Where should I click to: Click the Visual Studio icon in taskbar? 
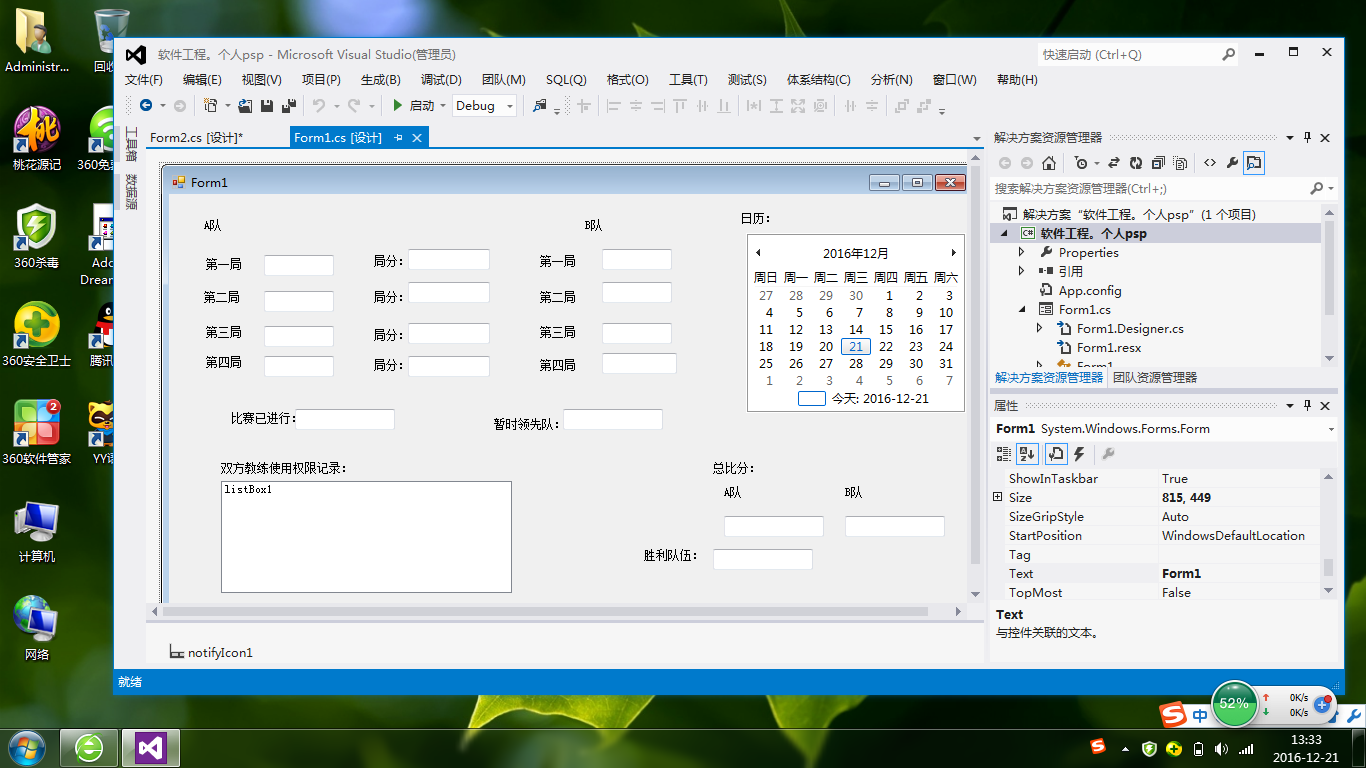[x=150, y=748]
